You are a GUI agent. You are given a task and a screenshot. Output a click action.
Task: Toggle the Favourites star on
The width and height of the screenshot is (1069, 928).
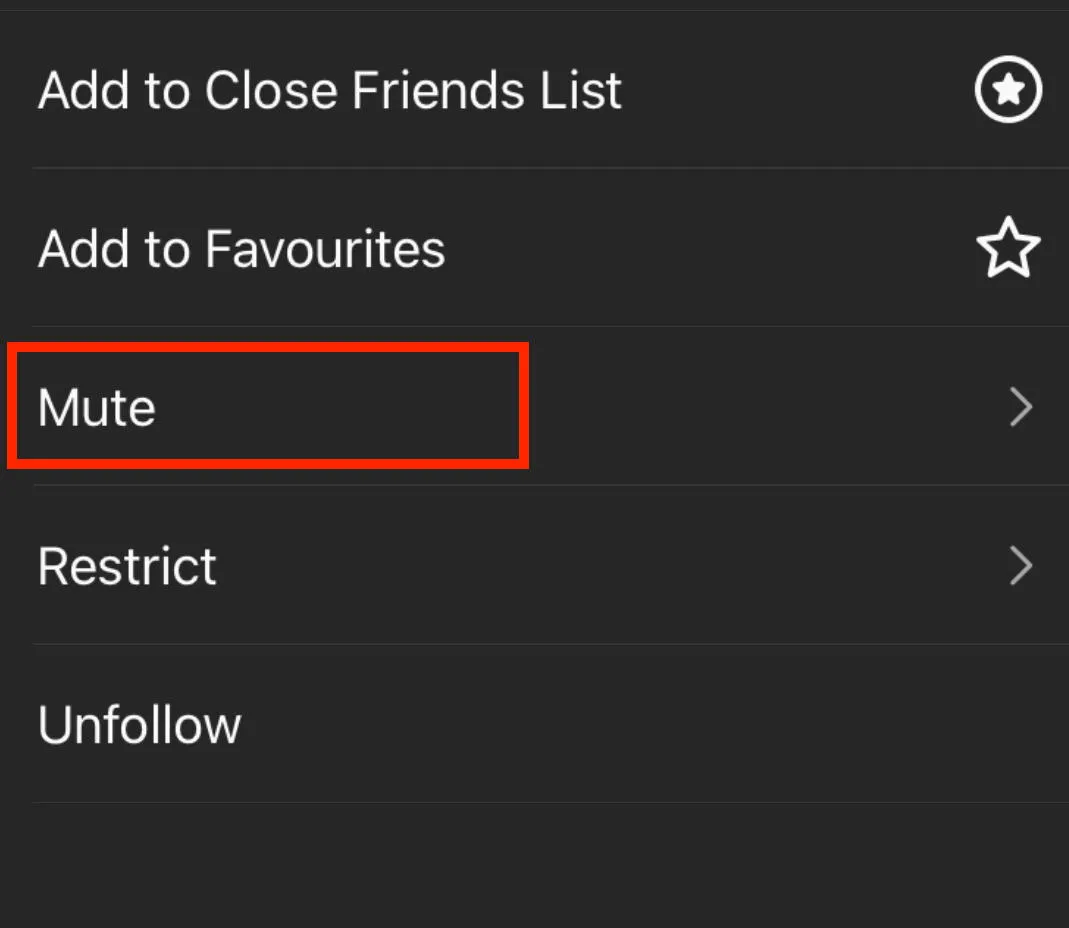[x=1008, y=248]
